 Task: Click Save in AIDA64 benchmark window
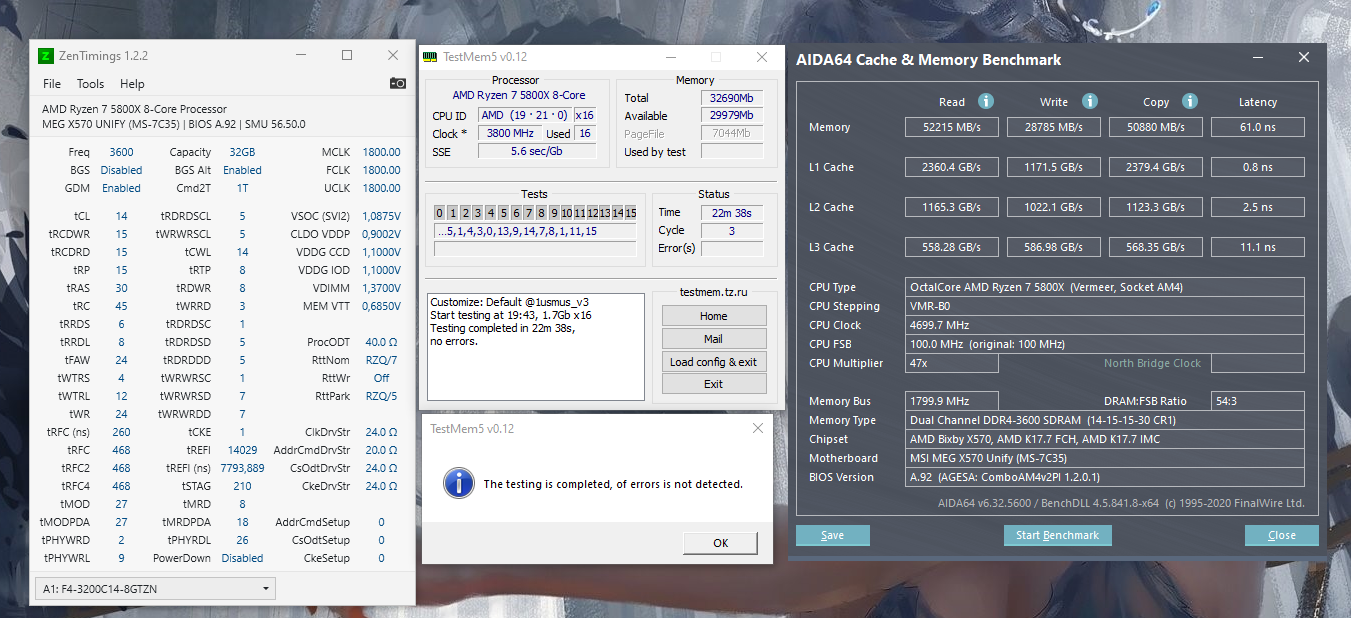pyautogui.click(x=833, y=535)
